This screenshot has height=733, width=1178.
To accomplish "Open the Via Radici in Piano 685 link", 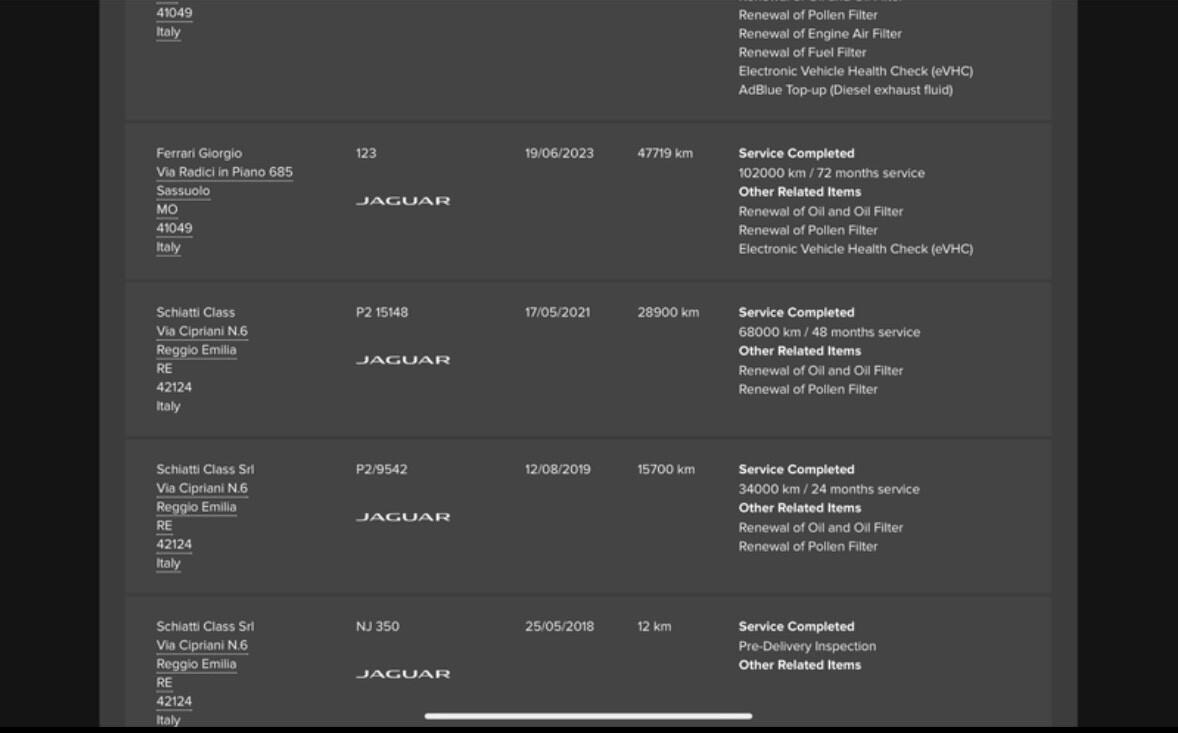I will [x=224, y=172].
